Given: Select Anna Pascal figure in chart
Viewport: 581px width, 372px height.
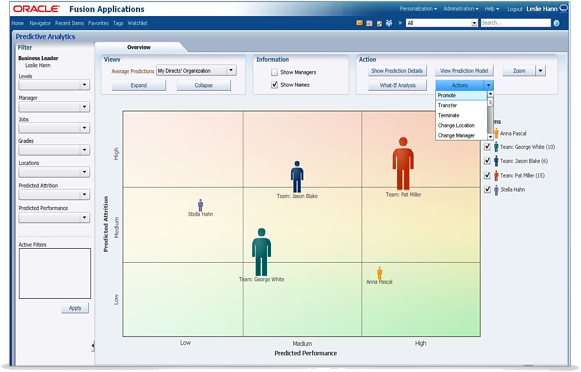Looking at the screenshot, I should pyautogui.click(x=379, y=273).
